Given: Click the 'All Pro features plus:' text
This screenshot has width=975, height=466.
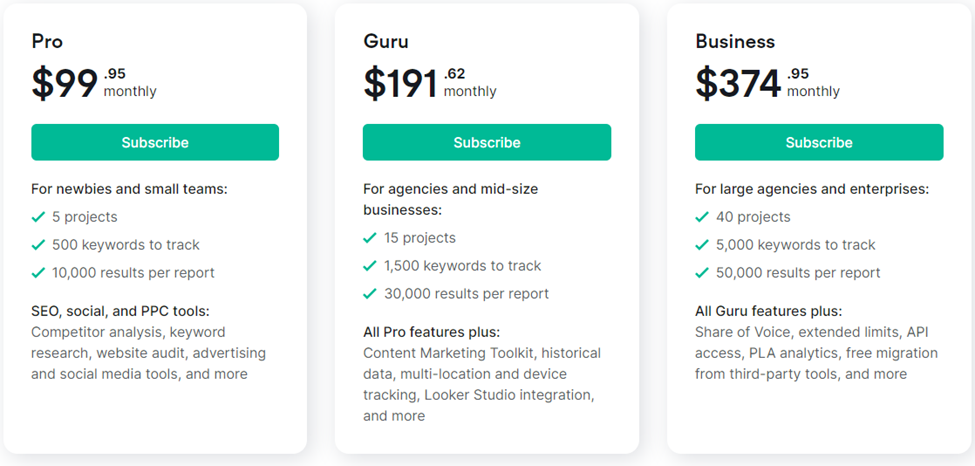Looking at the screenshot, I should (431, 332).
